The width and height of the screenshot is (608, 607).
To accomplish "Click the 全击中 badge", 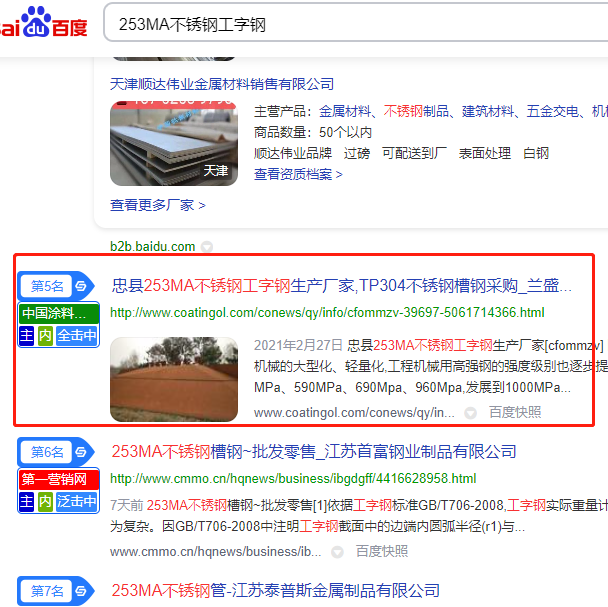I will pos(77,335).
